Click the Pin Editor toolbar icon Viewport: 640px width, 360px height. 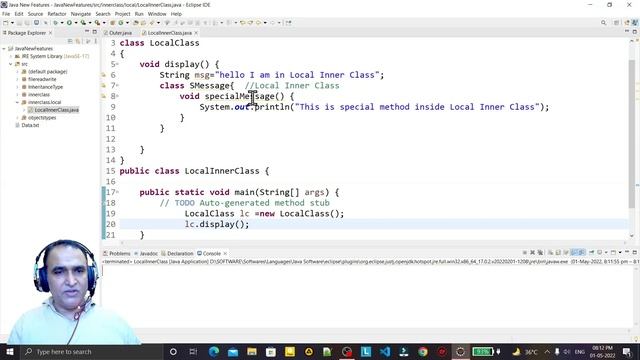(x=289, y=23)
